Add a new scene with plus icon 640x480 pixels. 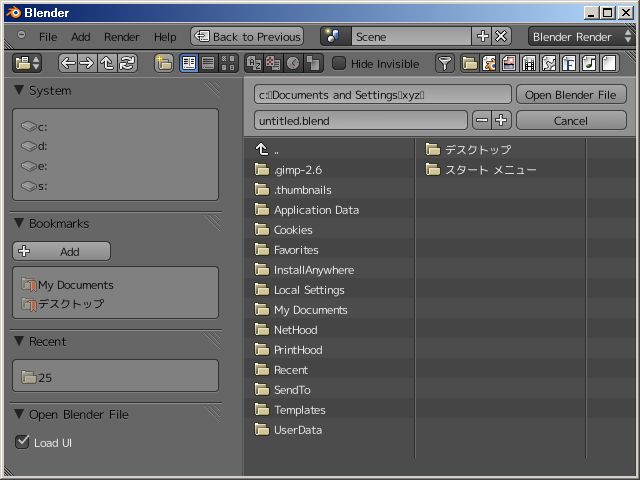(482, 37)
